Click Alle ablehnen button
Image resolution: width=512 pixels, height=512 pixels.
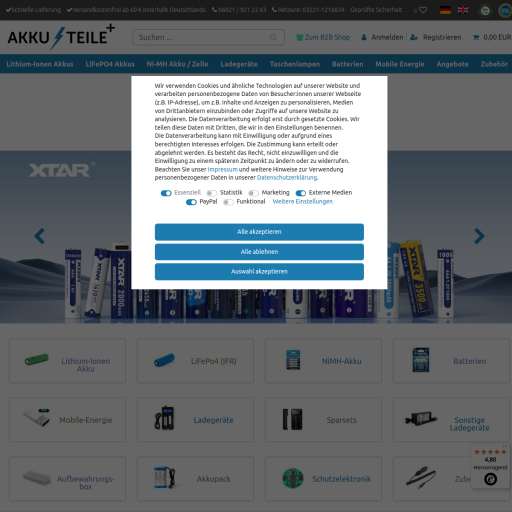tap(259, 252)
